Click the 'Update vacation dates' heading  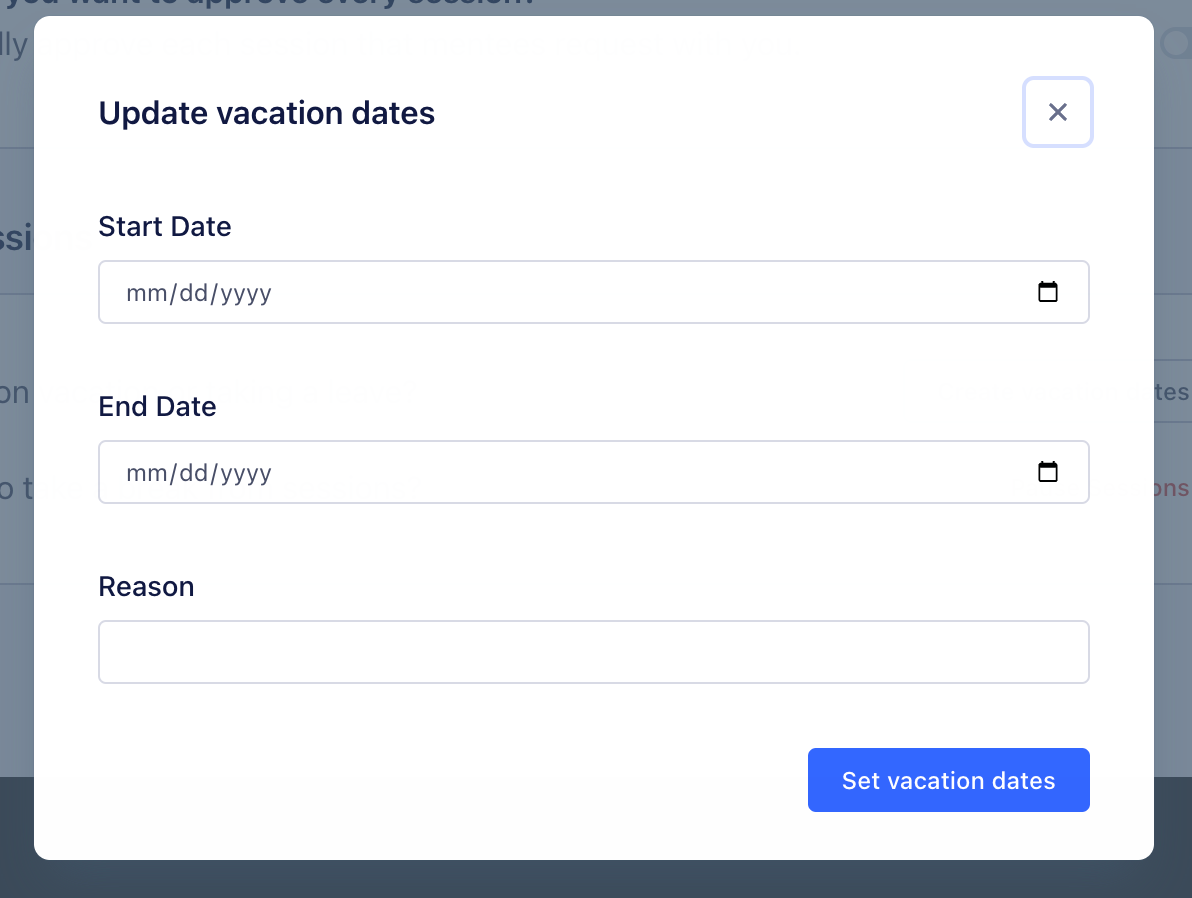[266, 113]
